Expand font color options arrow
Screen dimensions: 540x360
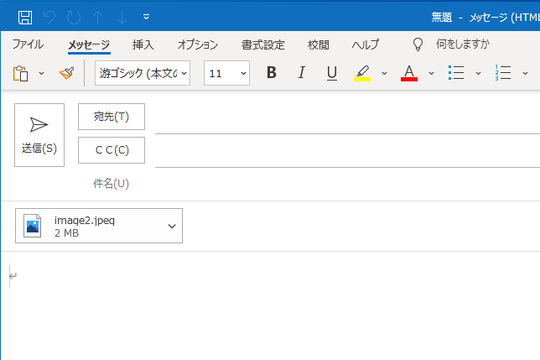(x=431, y=73)
